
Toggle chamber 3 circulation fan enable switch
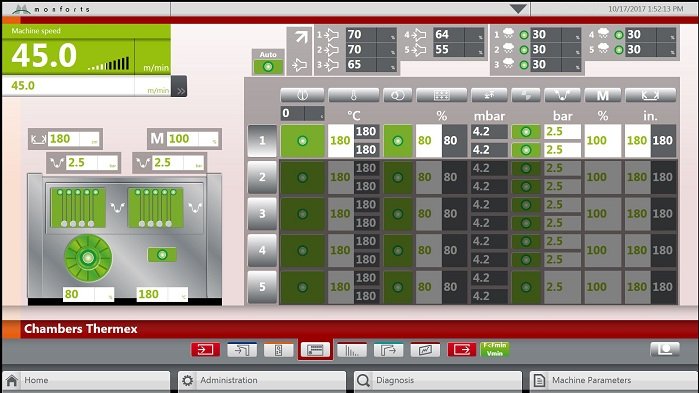click(x=398, y=214)
